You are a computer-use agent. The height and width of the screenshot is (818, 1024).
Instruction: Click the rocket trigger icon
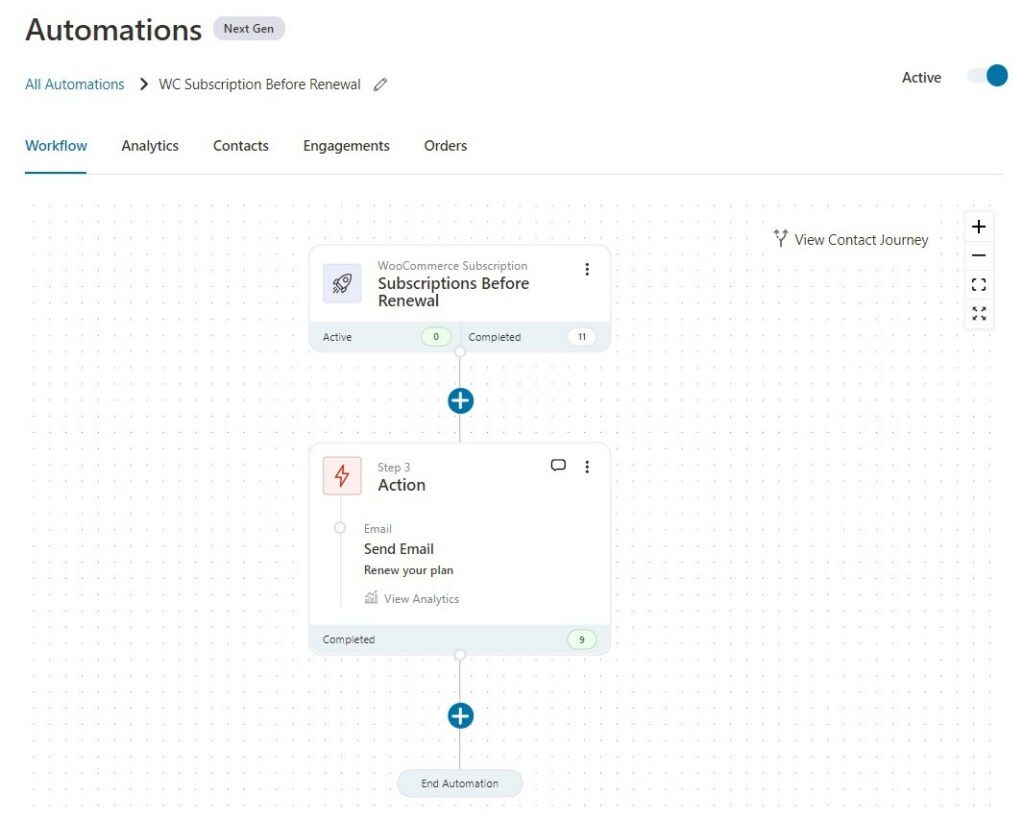click(x=342, y=283)
